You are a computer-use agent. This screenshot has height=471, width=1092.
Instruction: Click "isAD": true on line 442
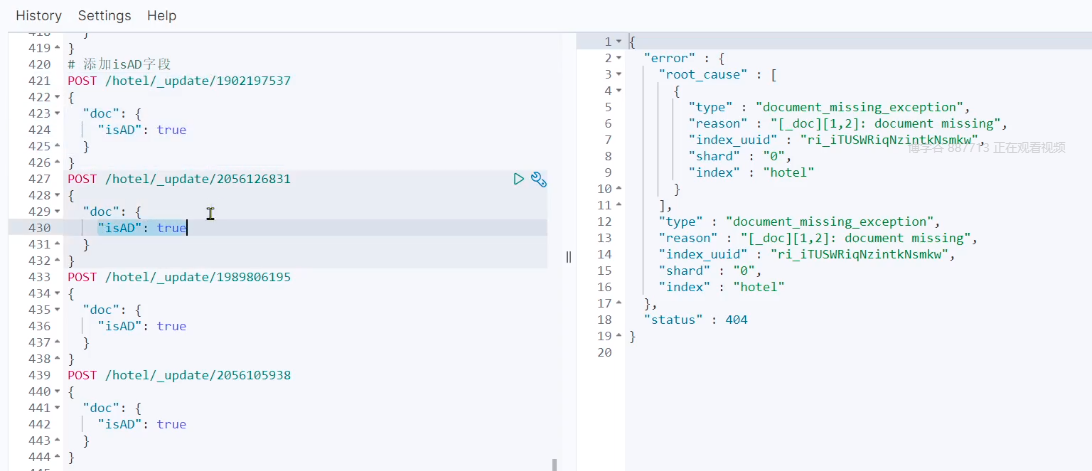[x=142, y=424]
